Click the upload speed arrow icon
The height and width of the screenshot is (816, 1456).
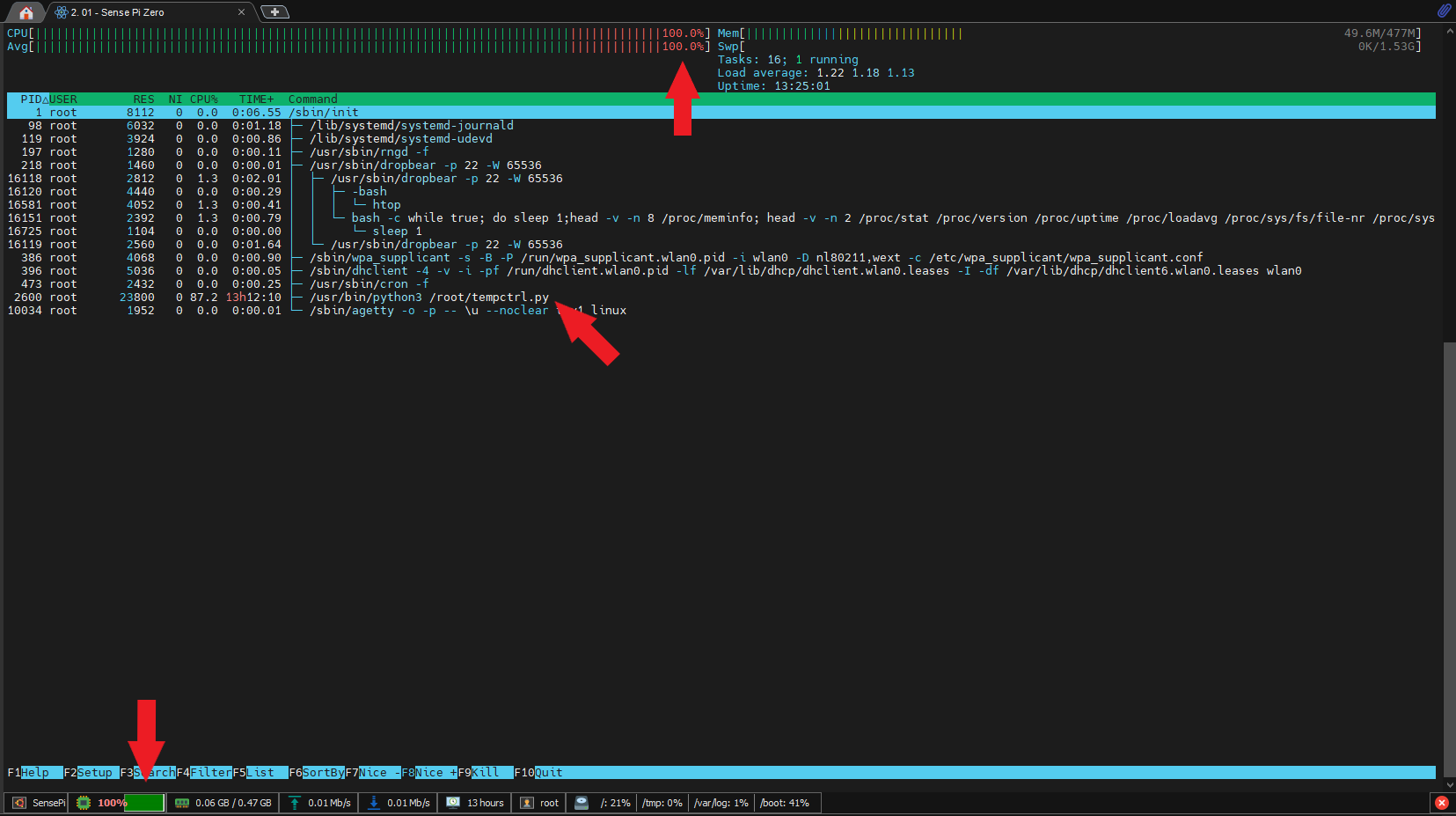(x=295, y=803)
